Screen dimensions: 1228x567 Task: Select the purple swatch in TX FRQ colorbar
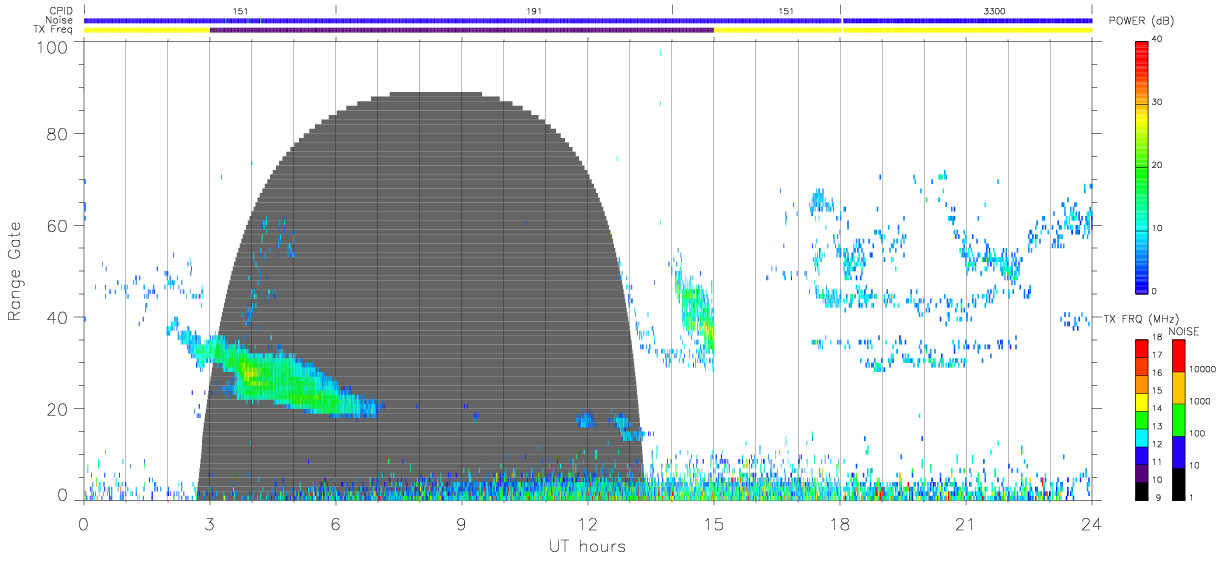pyautogui.click(x=1142, y=475)
